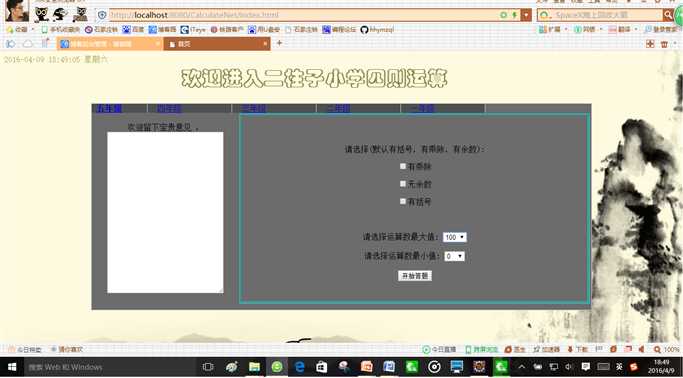Viewport: 683px width, 378px height.
Task: Check the 无余数 checkbox
Action: 403,184
